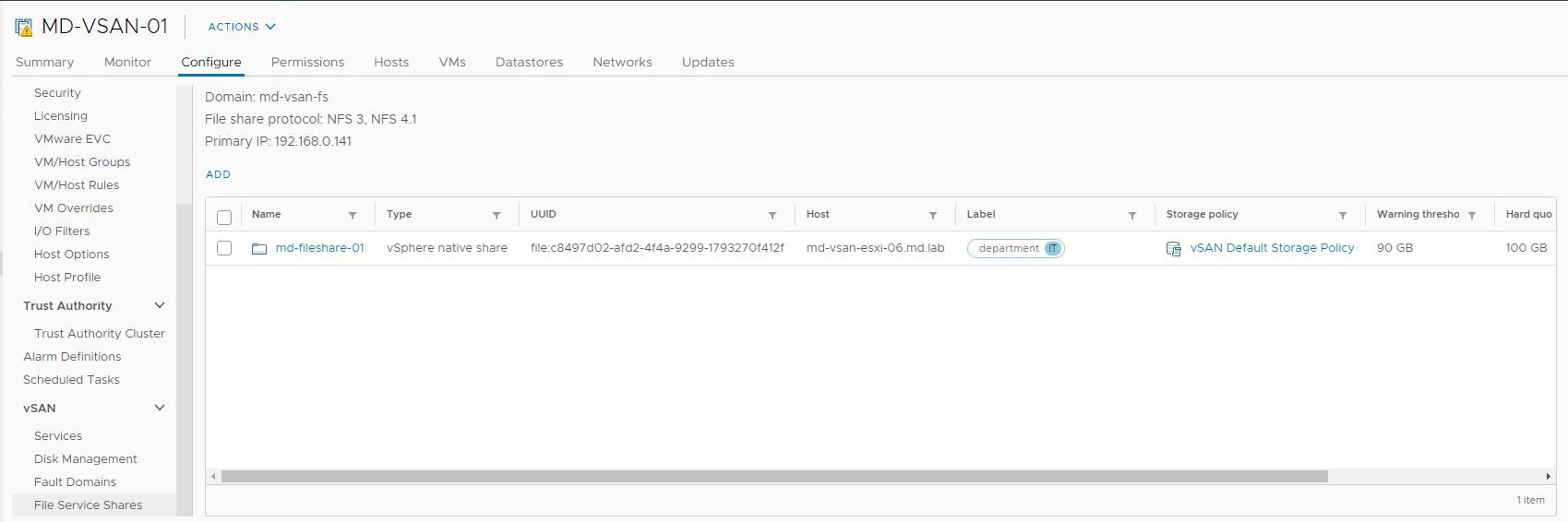Viewport: 1568px width, 522px height.
Task: Open the Updates tab
Action: 708,62
